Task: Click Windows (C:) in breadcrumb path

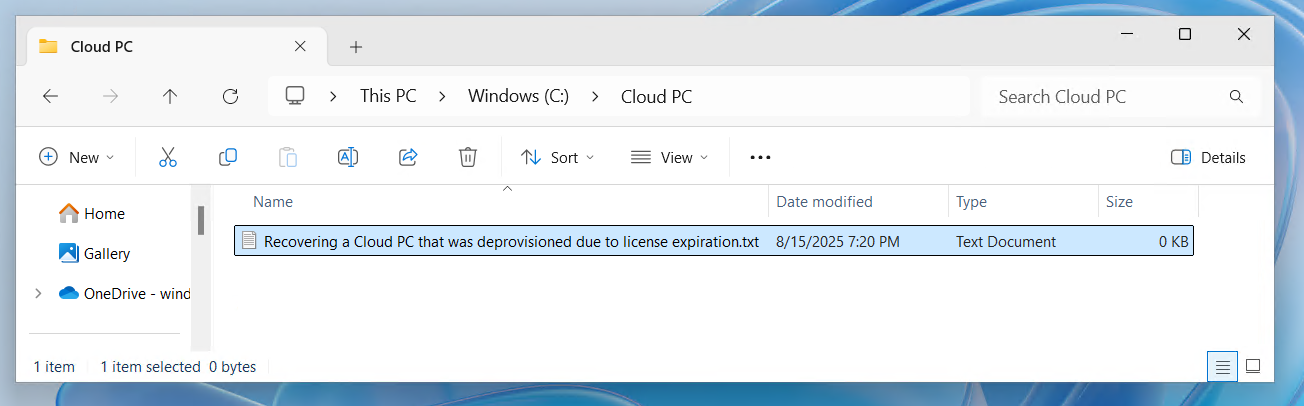Action: point(518,97)
